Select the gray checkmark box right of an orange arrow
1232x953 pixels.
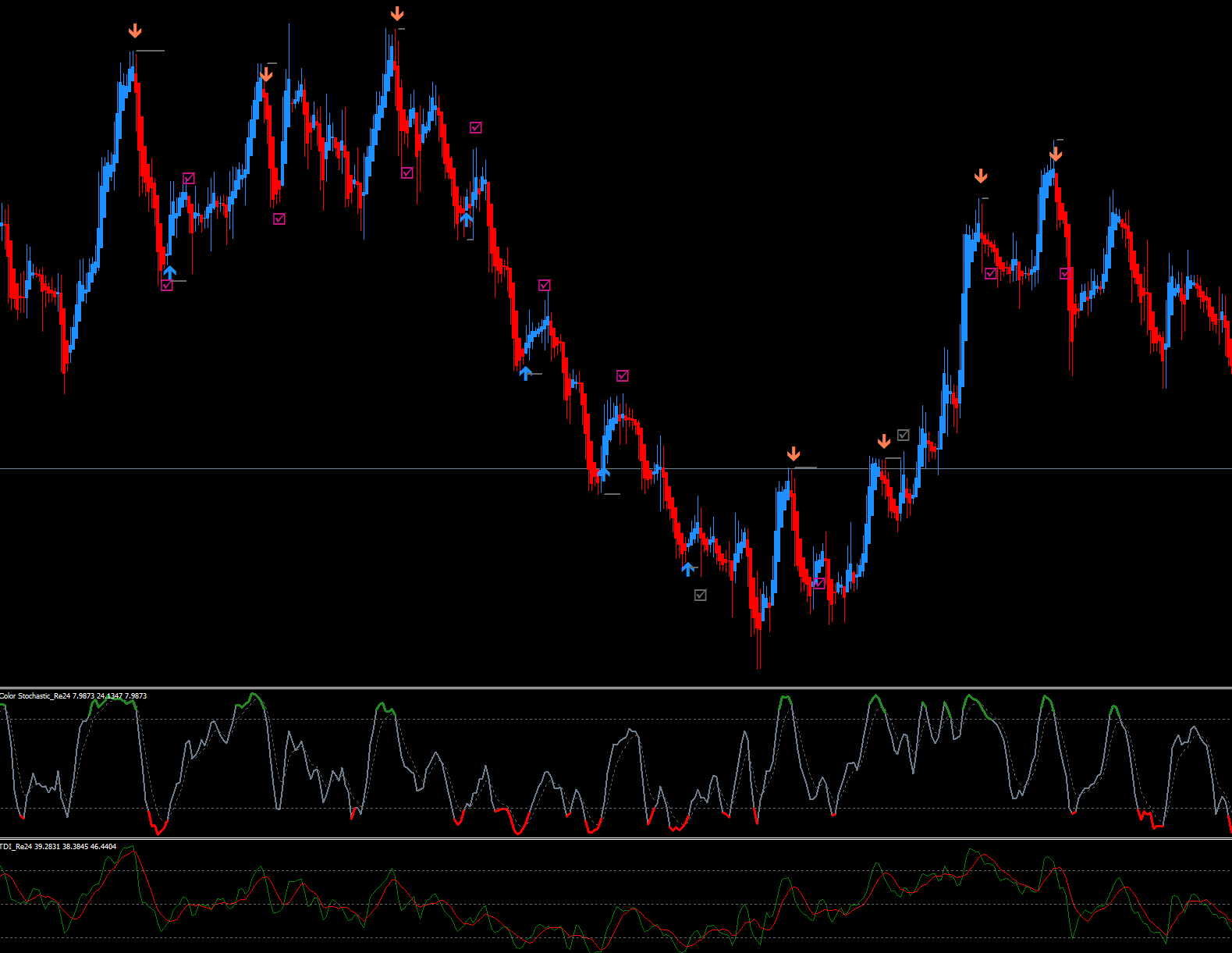tap(904, 435)
